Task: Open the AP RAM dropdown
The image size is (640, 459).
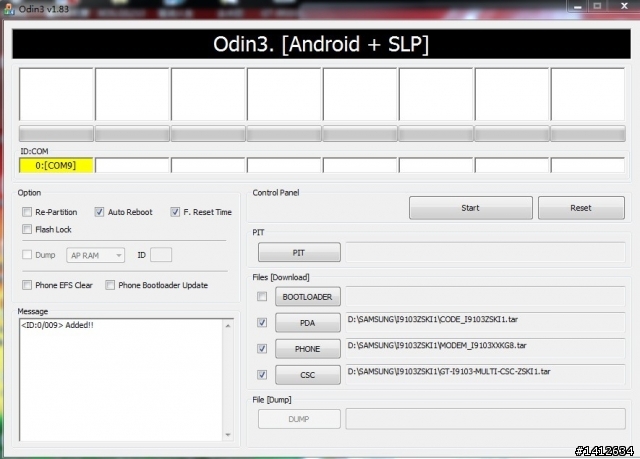Action: click(x=96, y=255)
